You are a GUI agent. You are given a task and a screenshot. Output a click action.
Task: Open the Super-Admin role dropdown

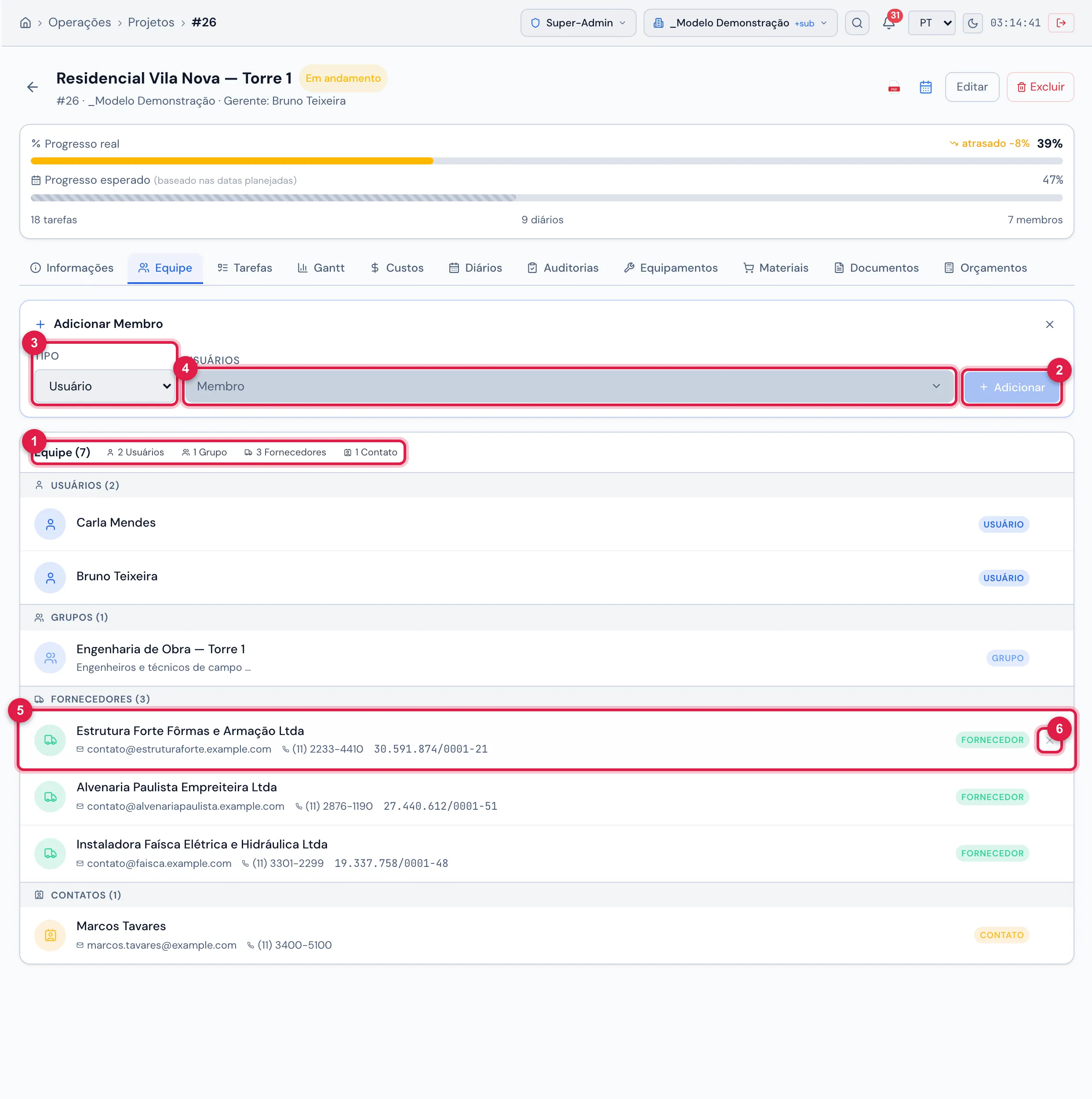[578, 23]
